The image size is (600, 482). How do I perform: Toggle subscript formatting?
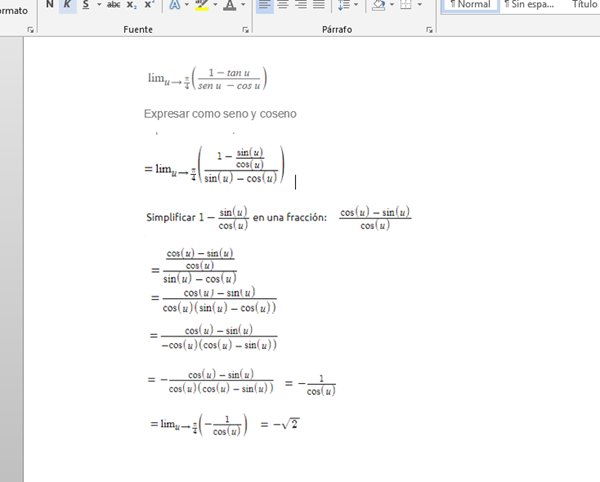[x=132, y=5]
